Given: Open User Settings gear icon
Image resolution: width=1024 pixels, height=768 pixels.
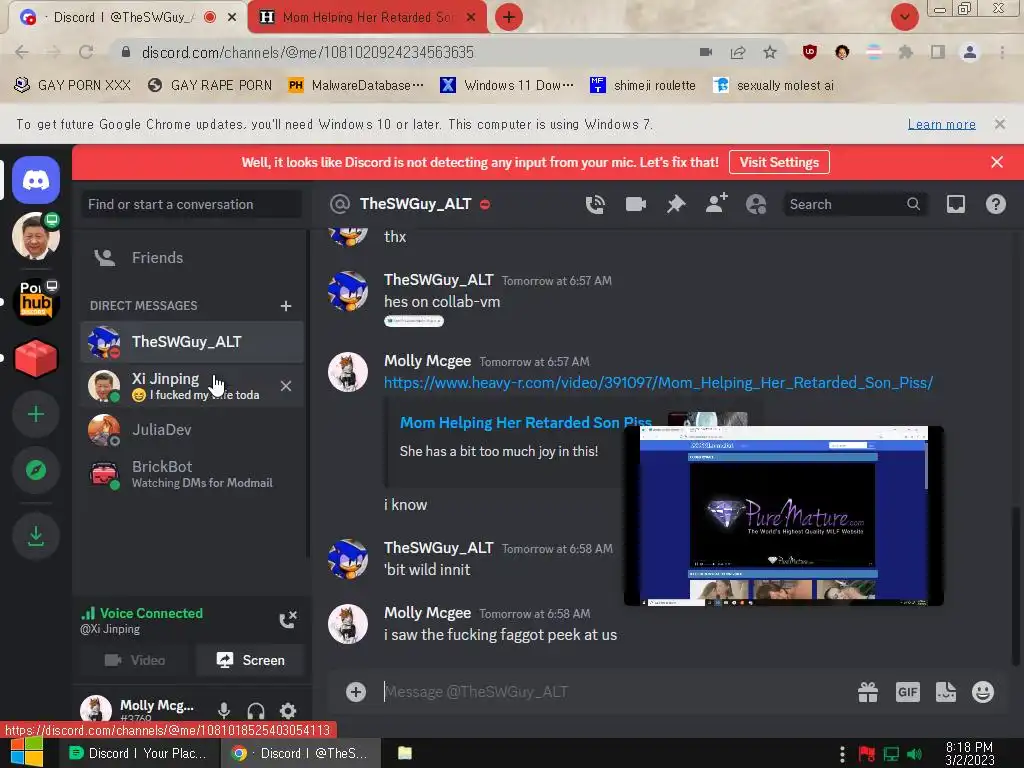Looking at the screenshot, I should 288,710.
